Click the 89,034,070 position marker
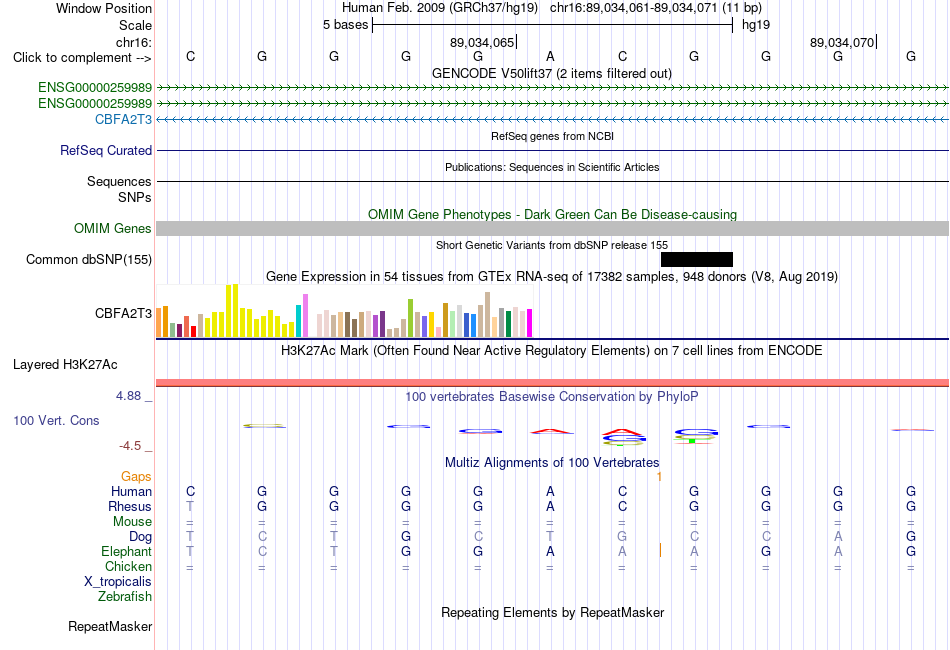 click(843, 42)
